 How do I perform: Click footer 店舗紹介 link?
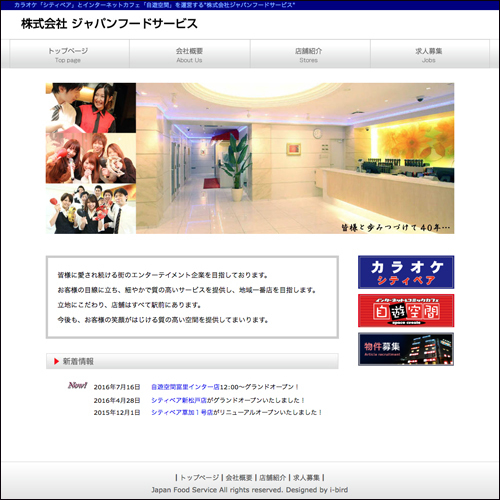pyautogui.click(x=273, y=478)
